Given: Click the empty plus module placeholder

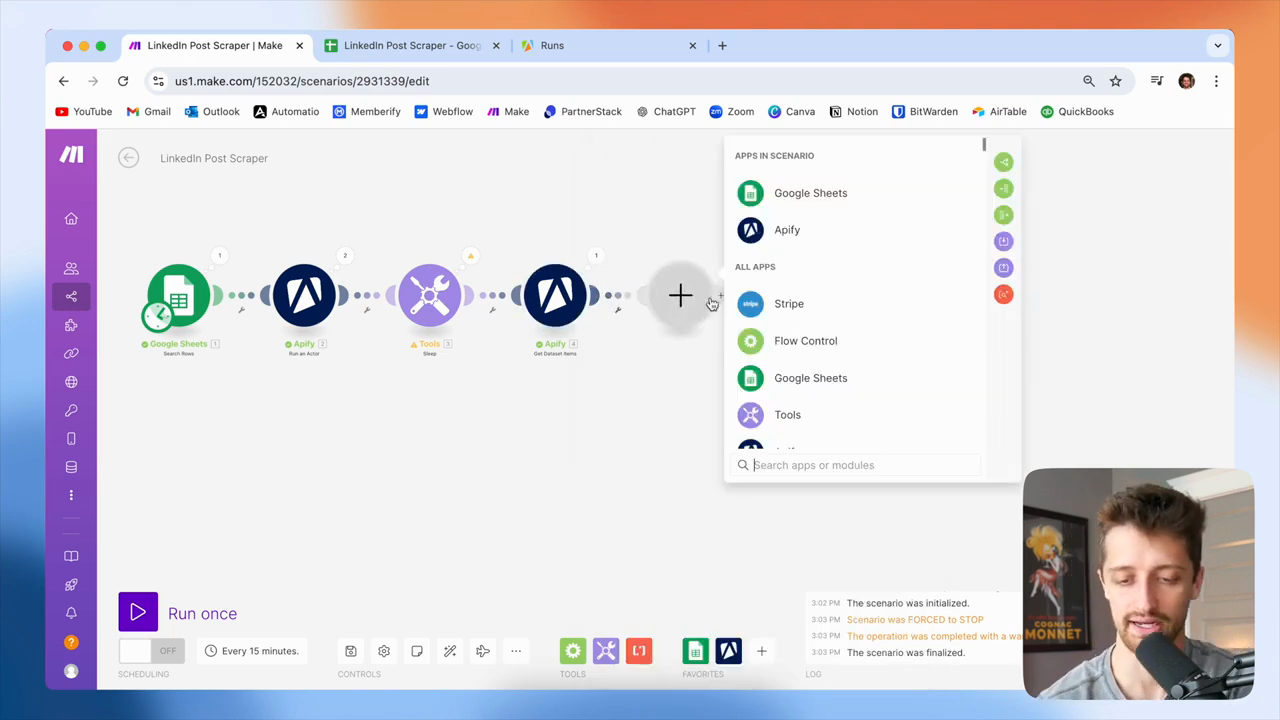Looking at the screenshot, I should pyautogui.click(x=680, y=295).
